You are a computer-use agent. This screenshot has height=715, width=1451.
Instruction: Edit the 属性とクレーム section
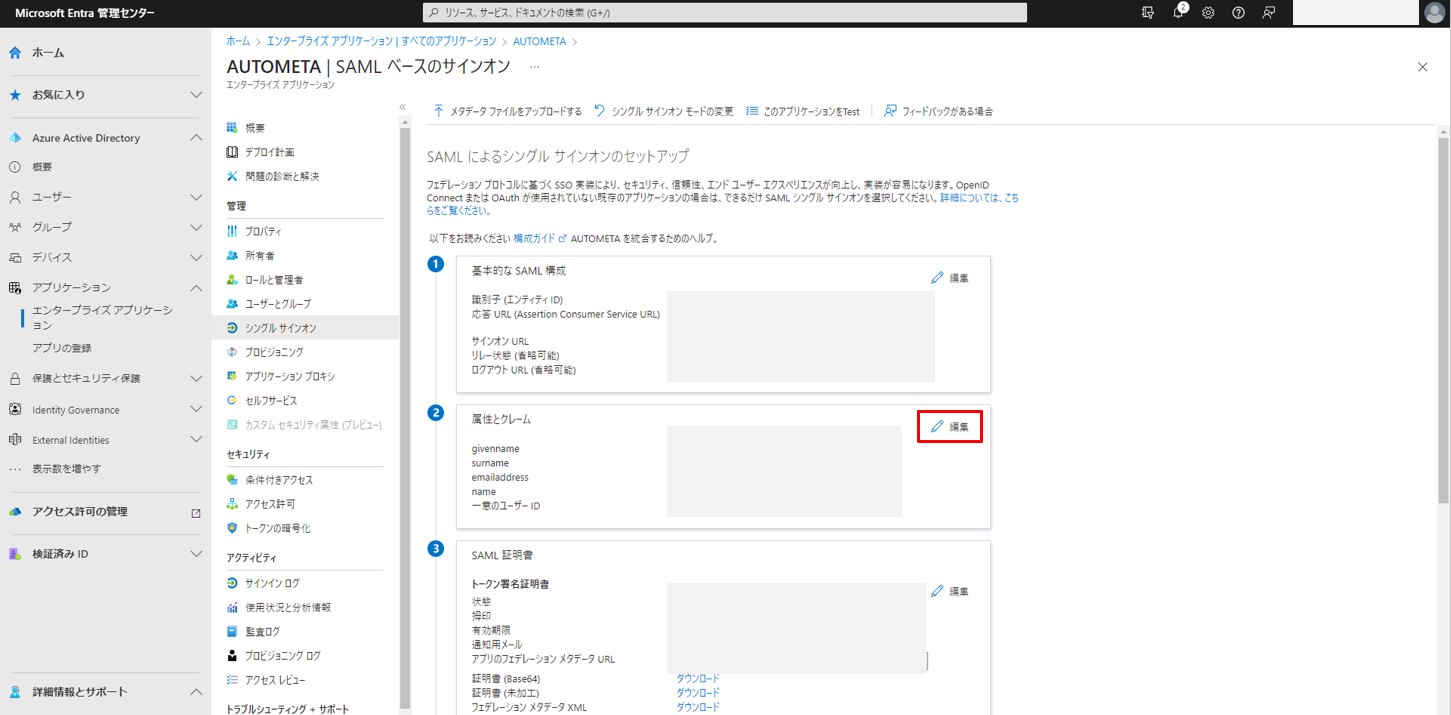coord(950,427)
